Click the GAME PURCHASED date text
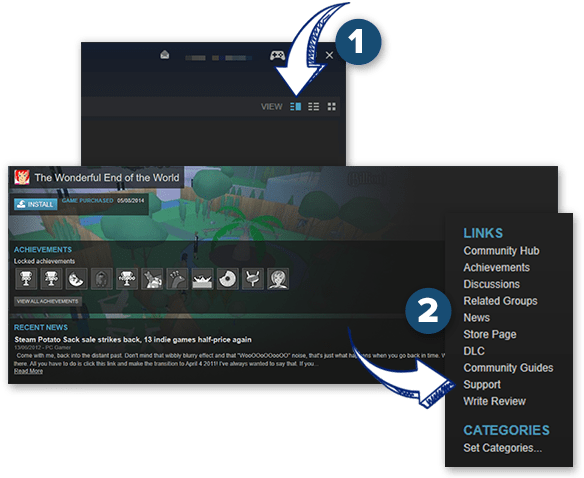584x478 pixels. point(131,200)
